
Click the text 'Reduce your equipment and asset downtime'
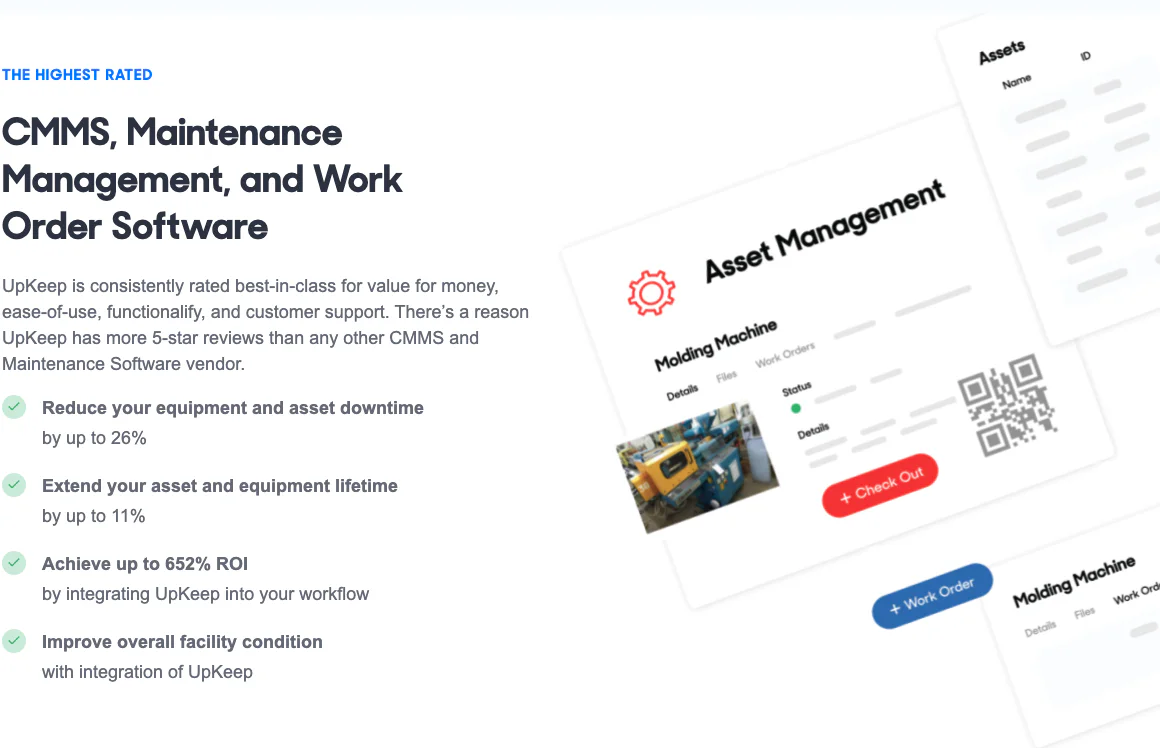coord(232,408)
